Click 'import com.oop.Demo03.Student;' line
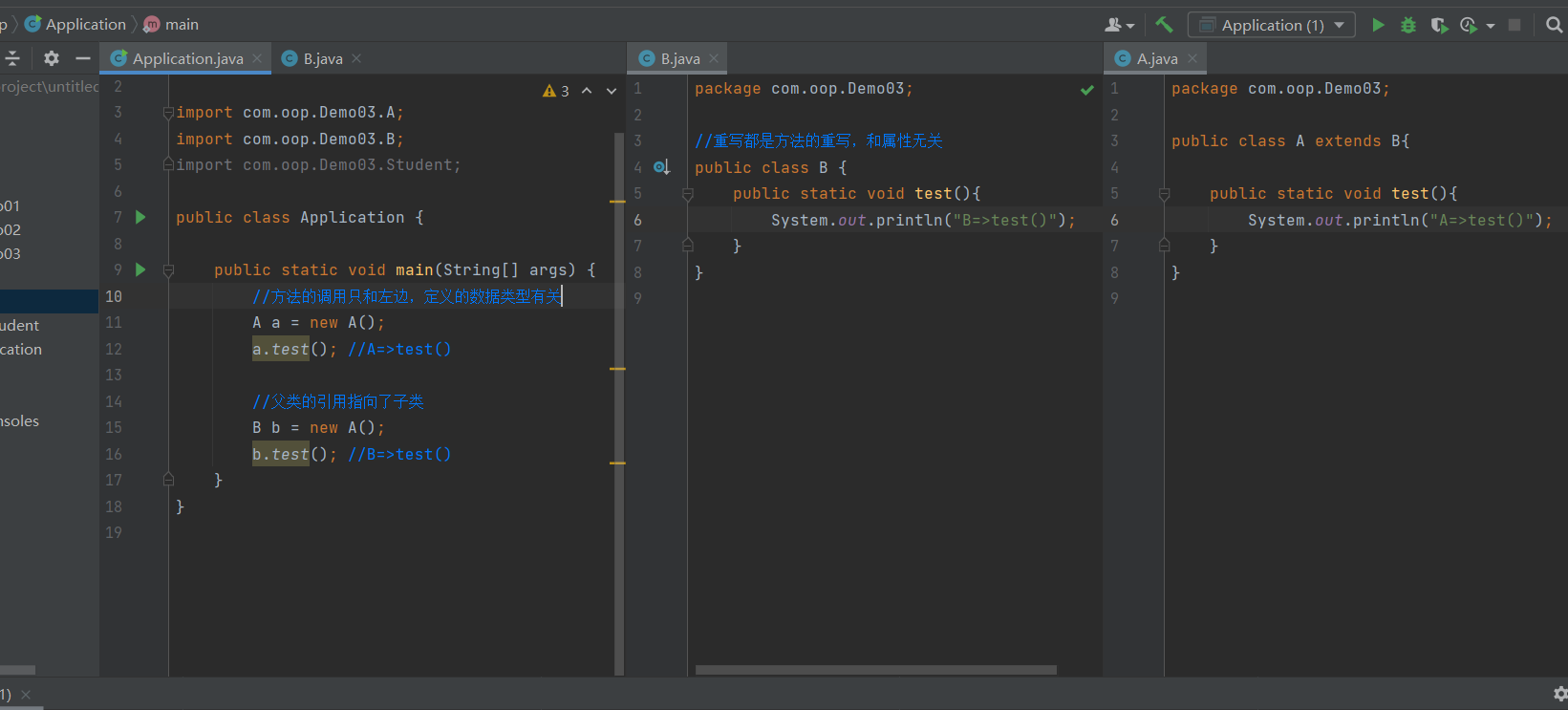The height and width of the screenshot is (710, 1568). click(x=318, y=164)
